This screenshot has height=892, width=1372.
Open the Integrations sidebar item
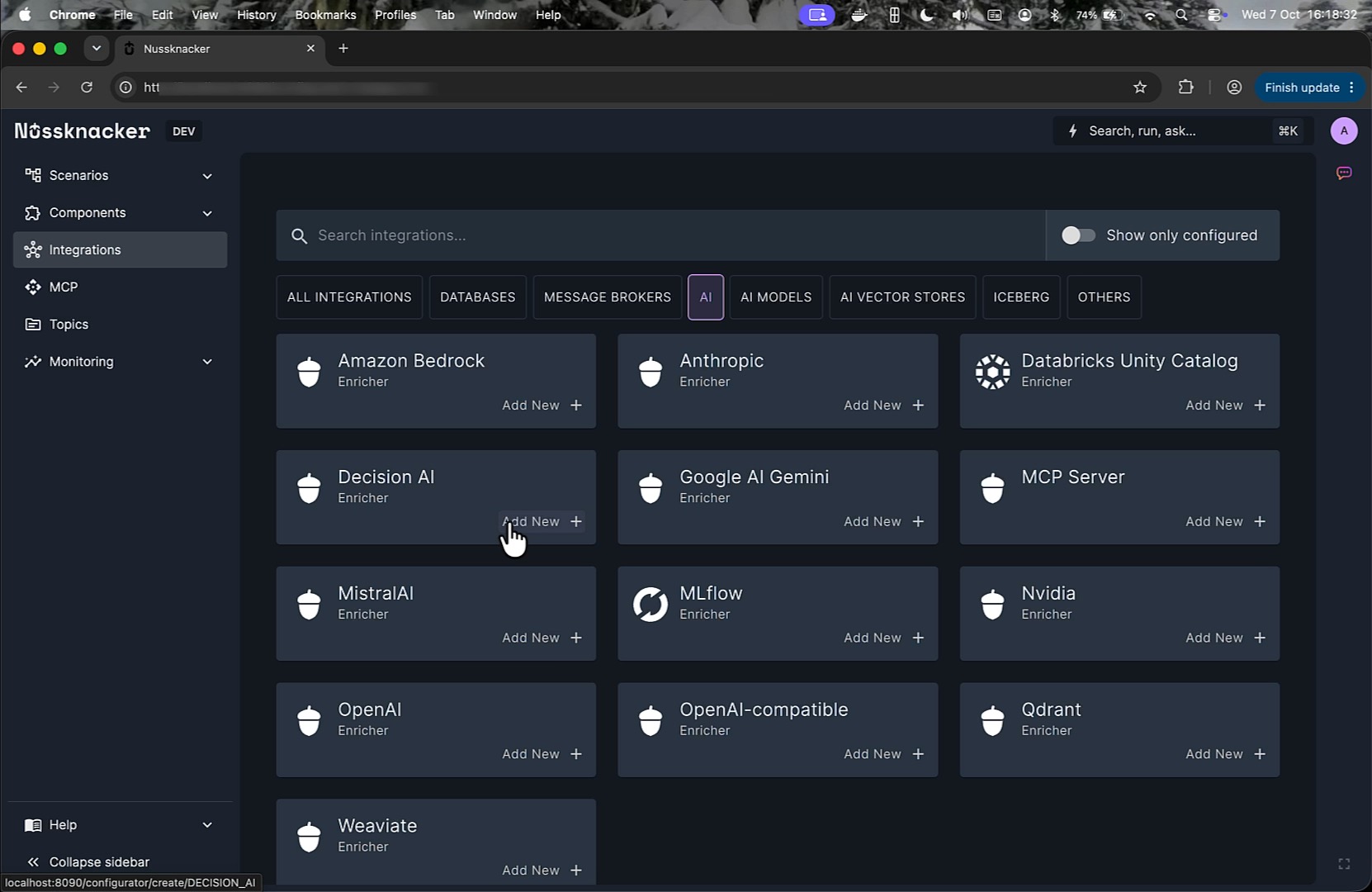121,249
